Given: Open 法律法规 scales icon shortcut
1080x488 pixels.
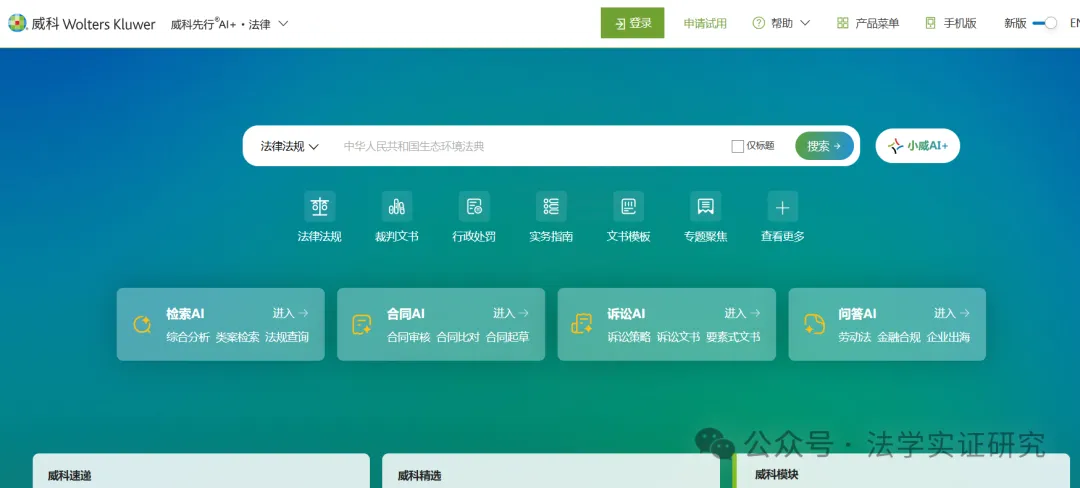Looking at the screenshot, I should point(320,206).
